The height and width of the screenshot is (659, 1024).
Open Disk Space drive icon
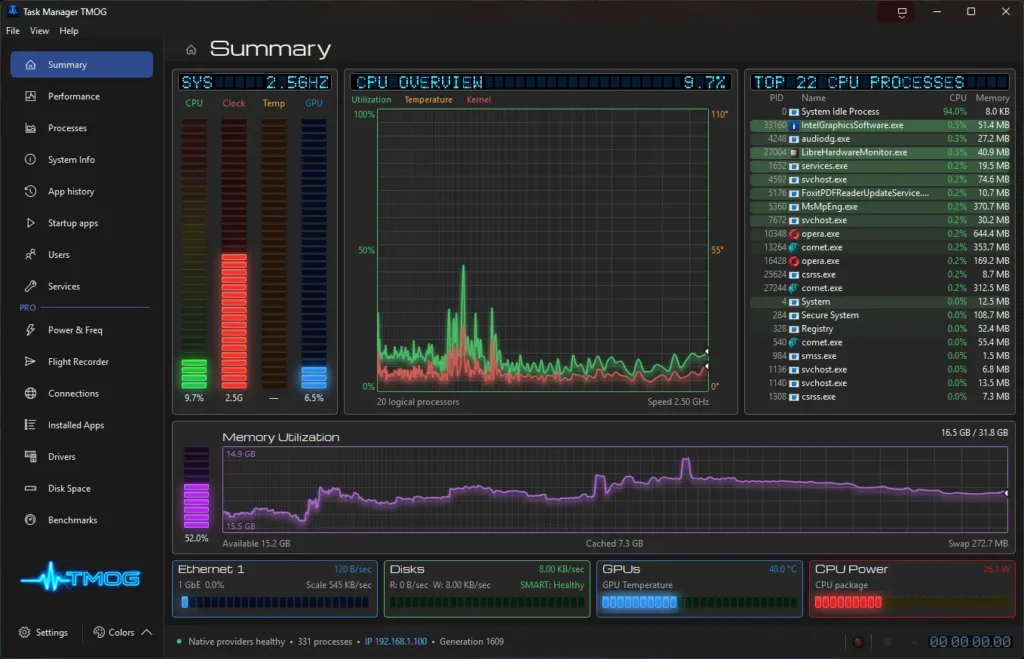coord(30,488)
